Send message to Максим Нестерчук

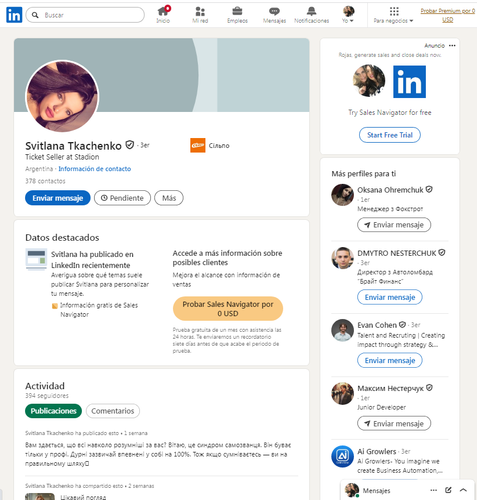click(x=394, y=423)
